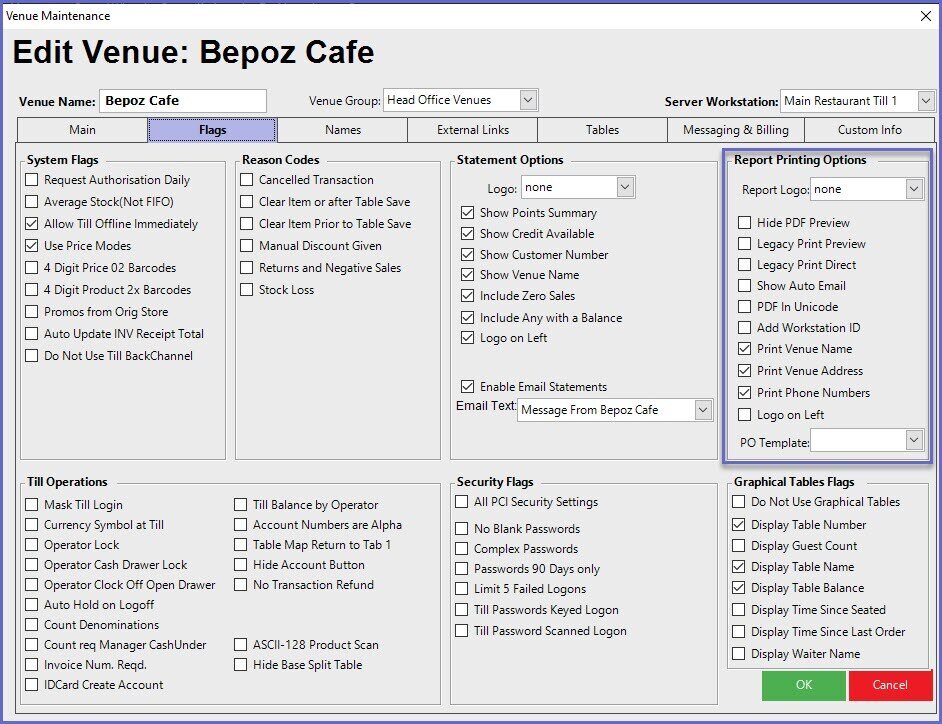
Task: Tick the Hide PDF Preview option
Action: 744,223
